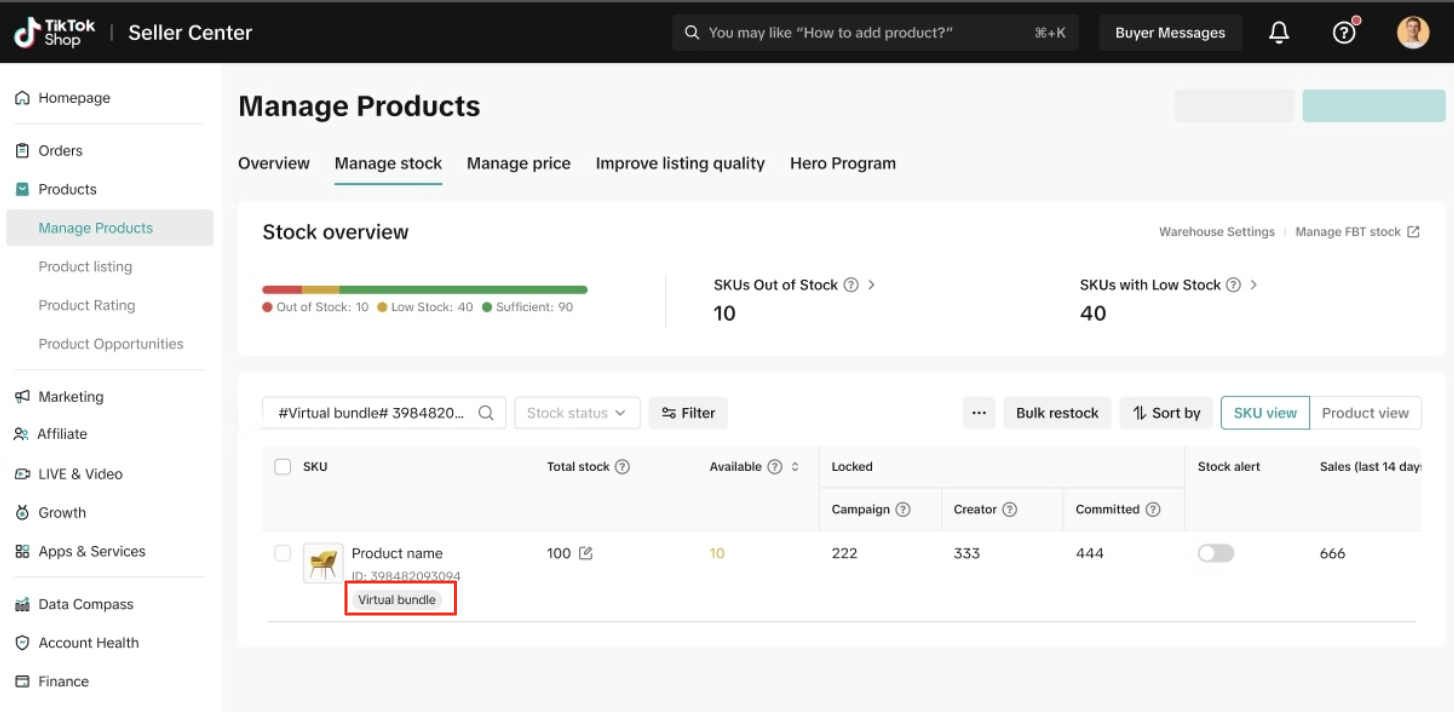Click the stock level color bar

click(425, 290)
